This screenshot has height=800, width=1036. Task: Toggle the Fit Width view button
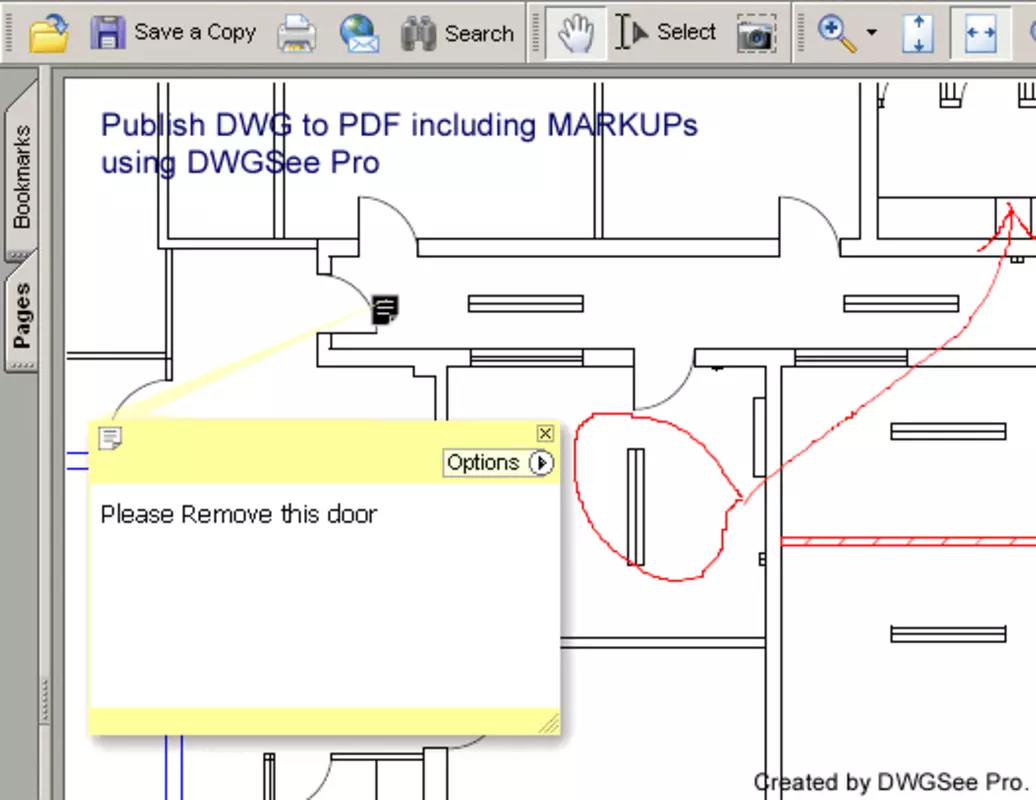(x=980, y=33)
